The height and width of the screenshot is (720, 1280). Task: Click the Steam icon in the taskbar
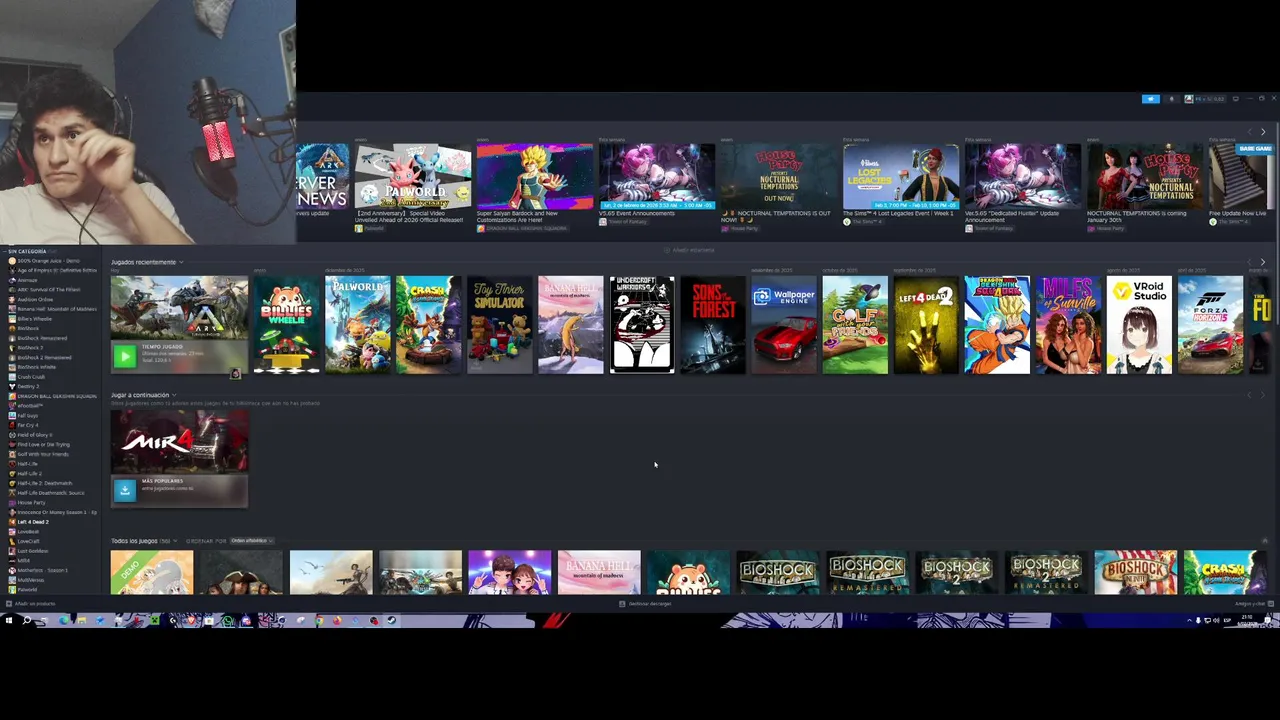click(391, 620)
